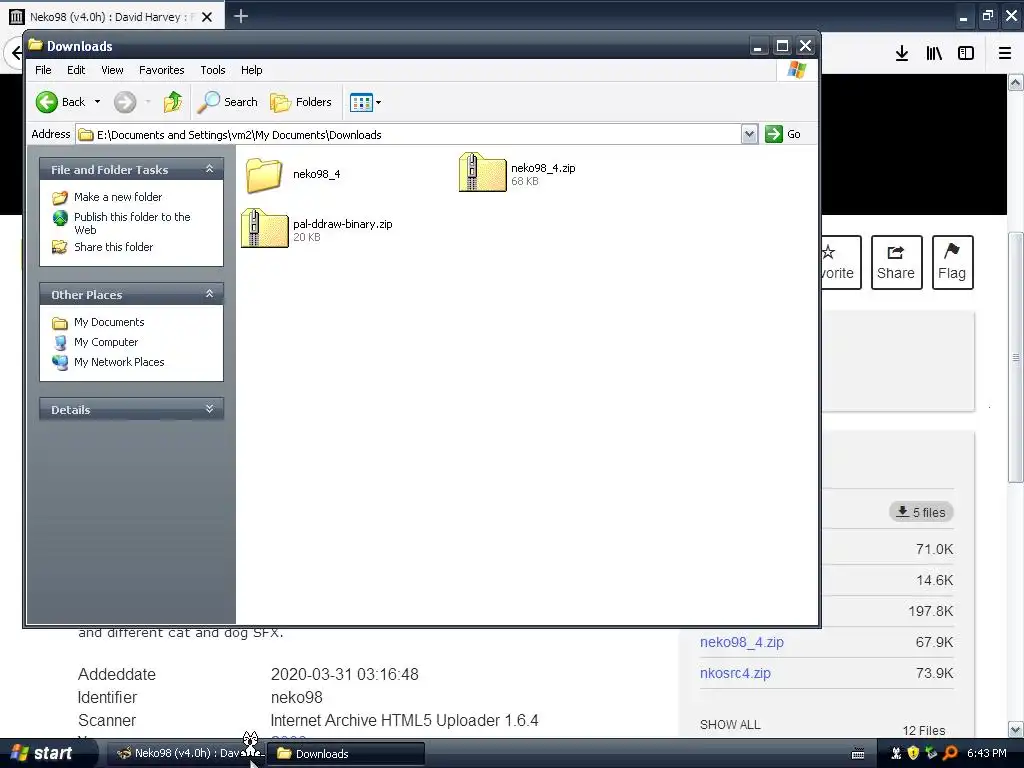The height and width of the screenshot is (768, 1024).
Task: Open the browser hamburger menu
Action: pos(1005,53)
